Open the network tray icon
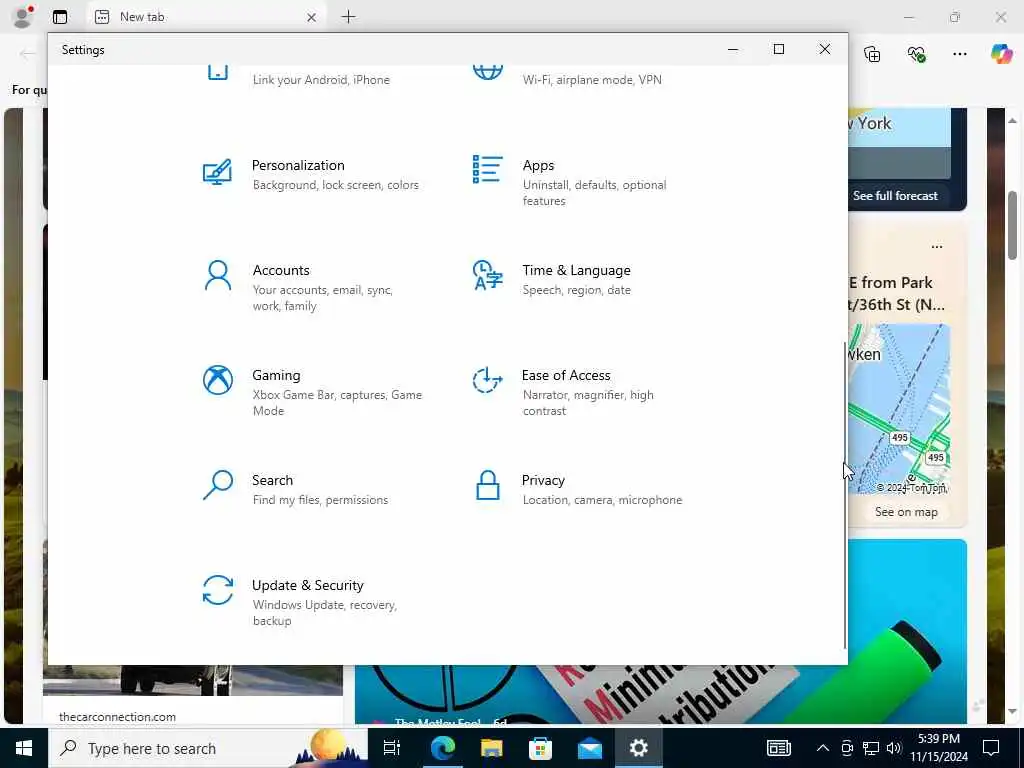1024x768 pixels. tap(871, 748)
